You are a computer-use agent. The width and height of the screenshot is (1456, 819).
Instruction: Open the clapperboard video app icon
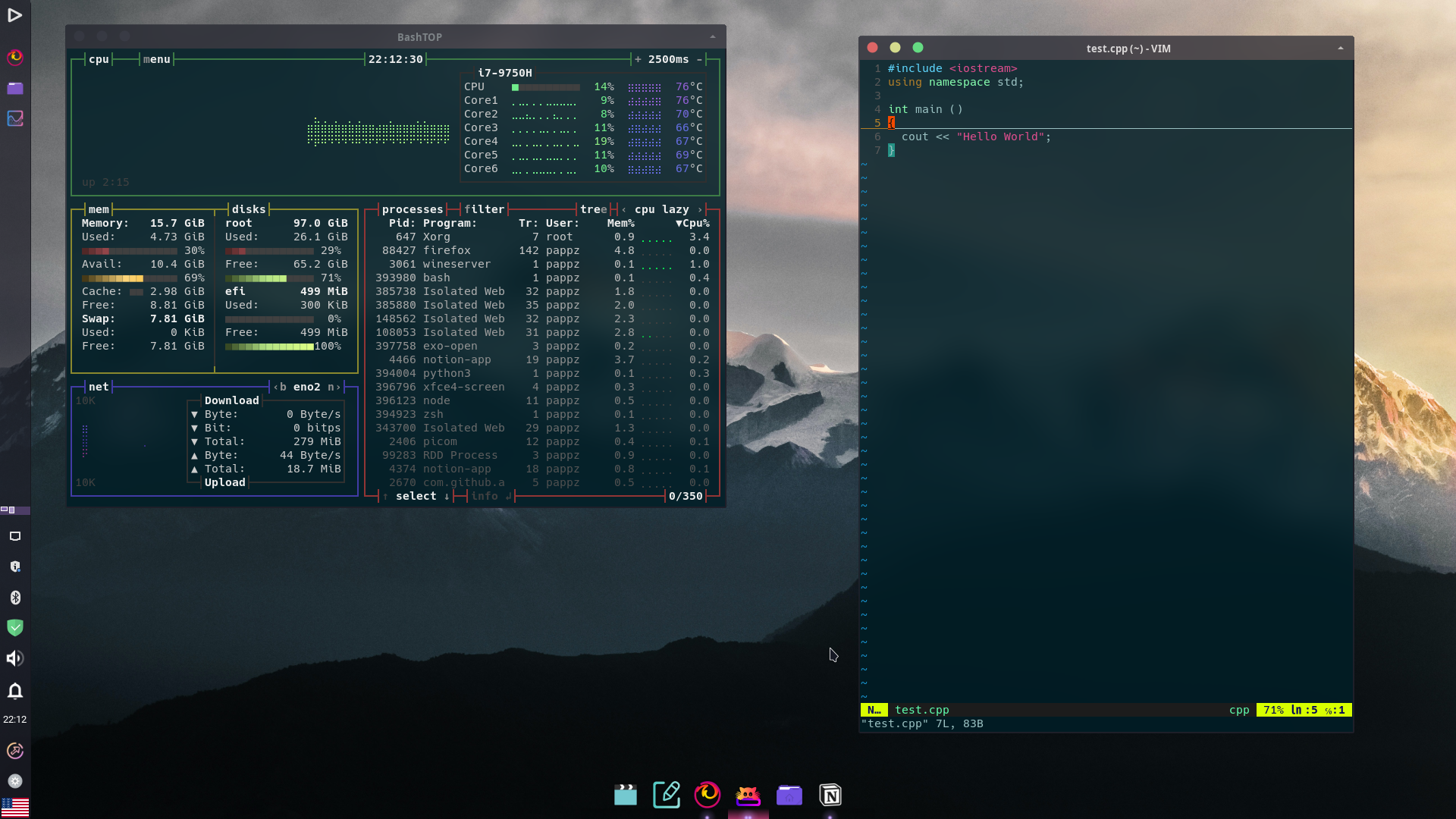[625, 795]
